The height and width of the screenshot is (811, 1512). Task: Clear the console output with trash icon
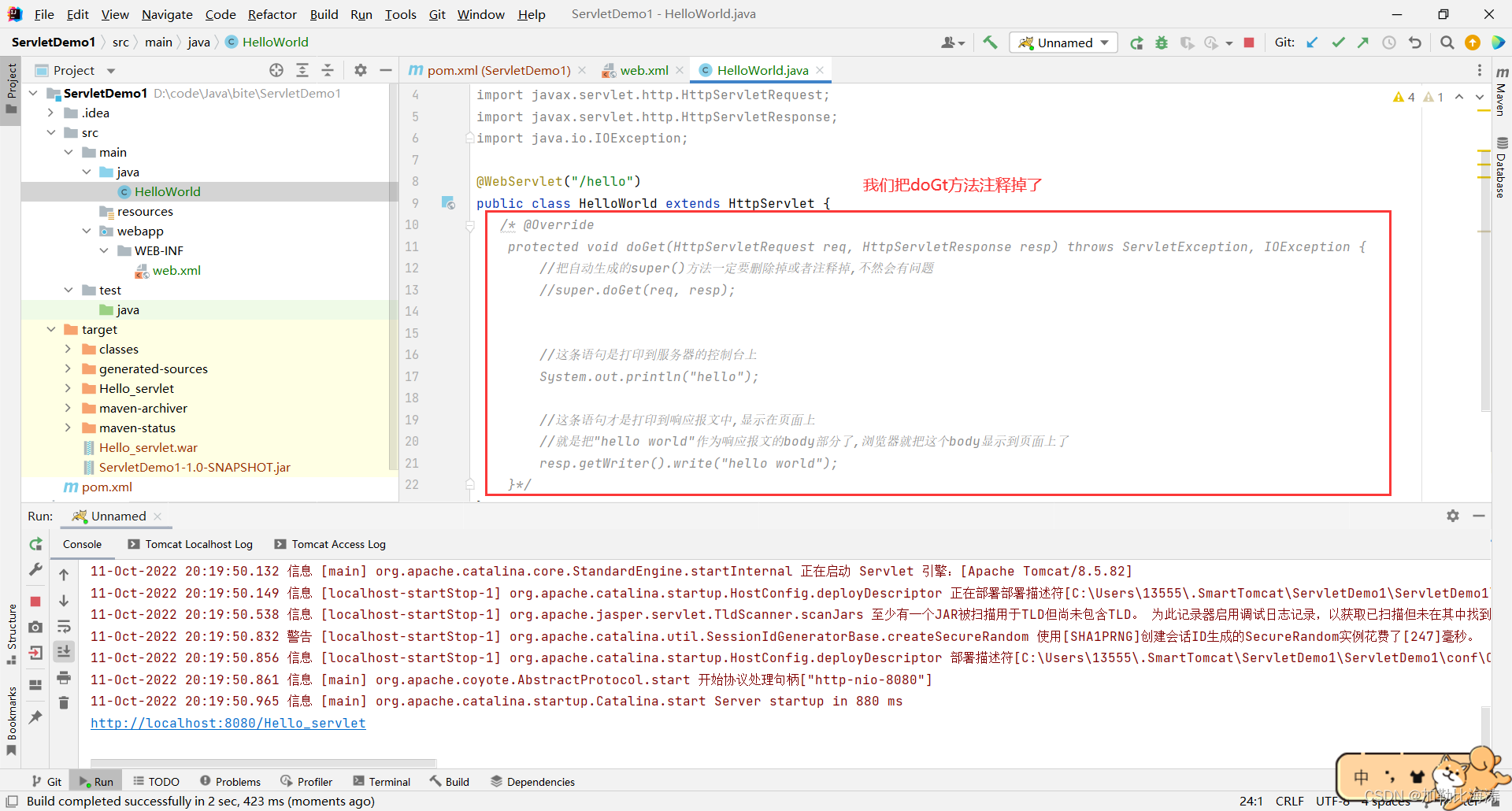[64, 702]
